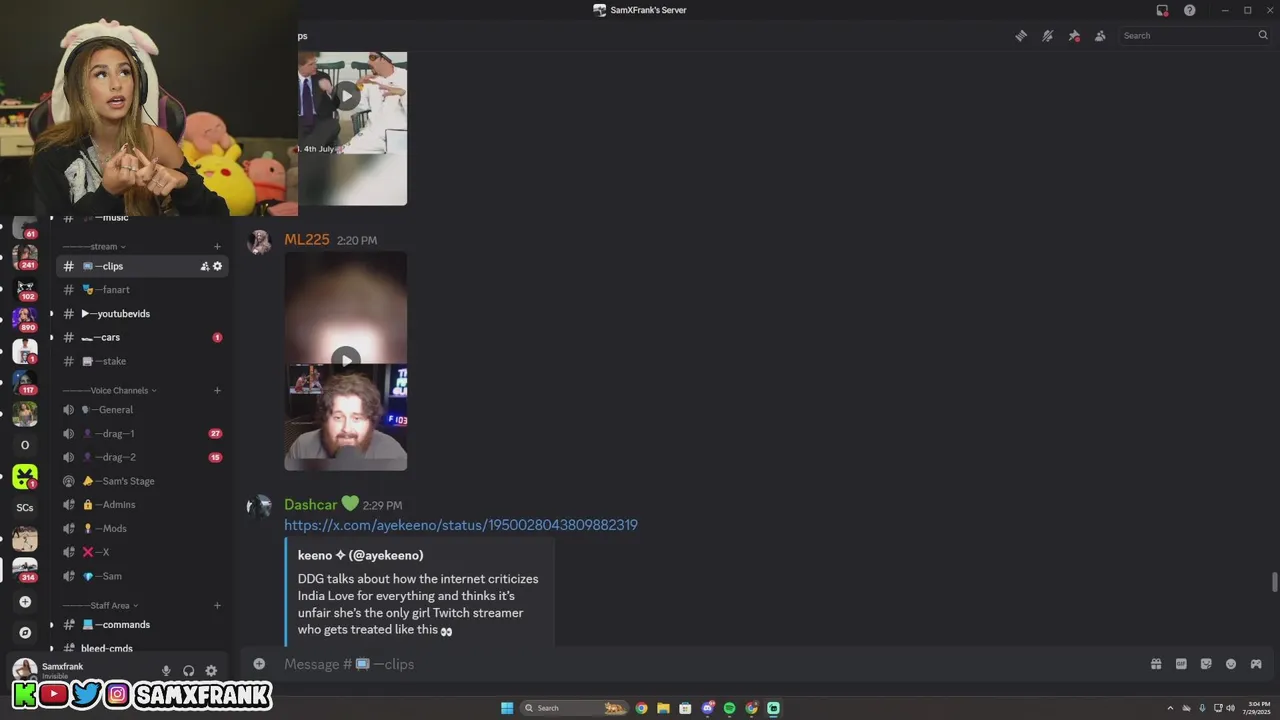
Task: Open server icon with 890 badge
Action: point(25,319)
